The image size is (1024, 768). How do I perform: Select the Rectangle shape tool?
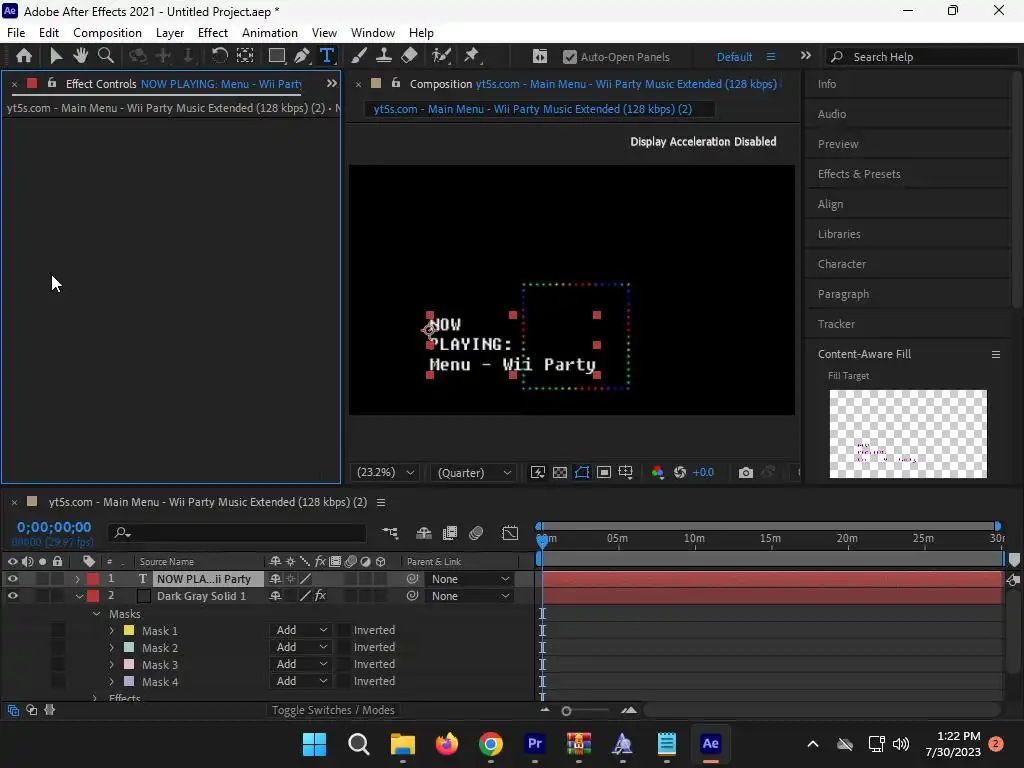tap(277, 56)
